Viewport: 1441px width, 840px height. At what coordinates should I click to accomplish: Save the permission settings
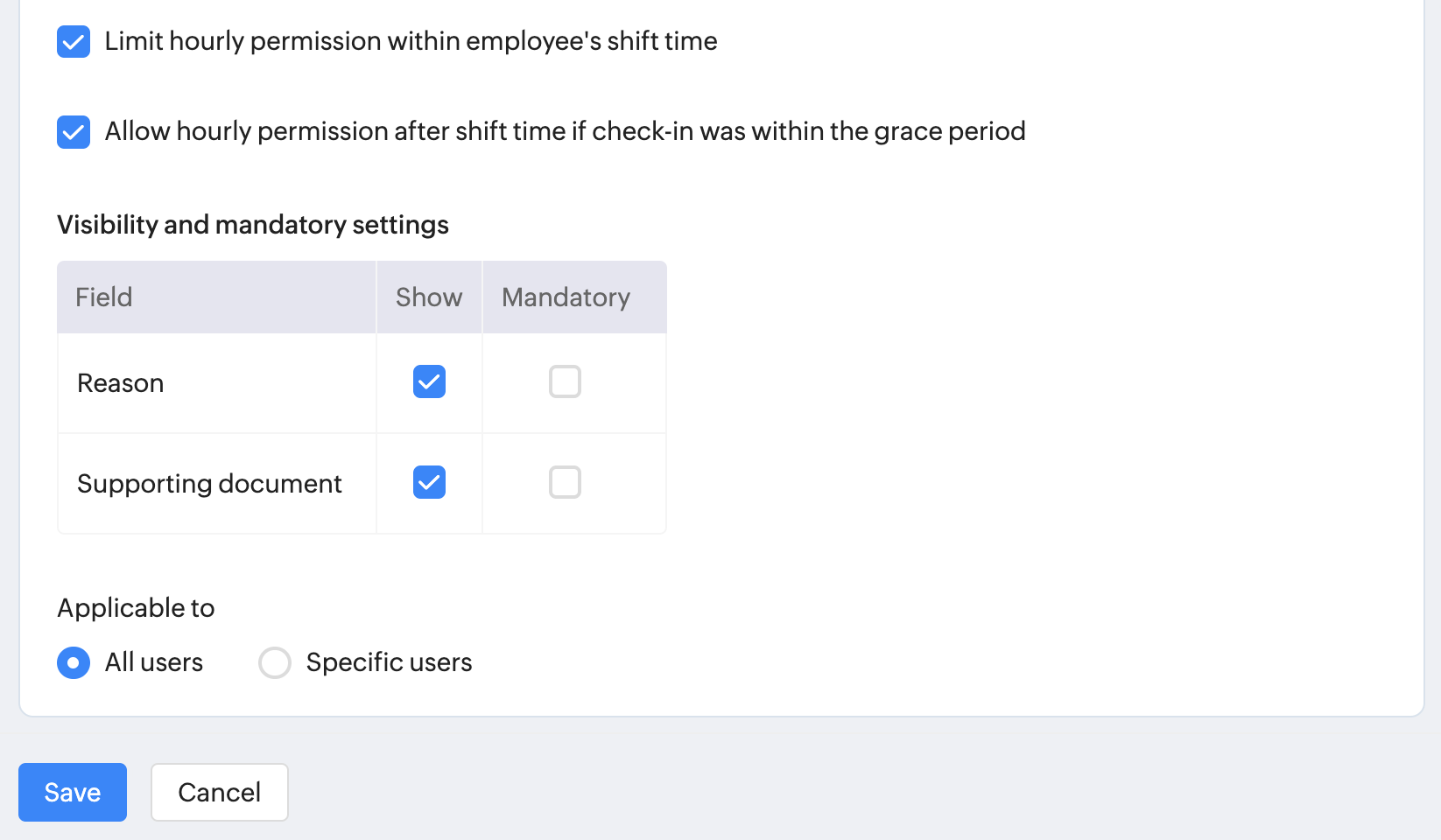(x=73, y=792)
